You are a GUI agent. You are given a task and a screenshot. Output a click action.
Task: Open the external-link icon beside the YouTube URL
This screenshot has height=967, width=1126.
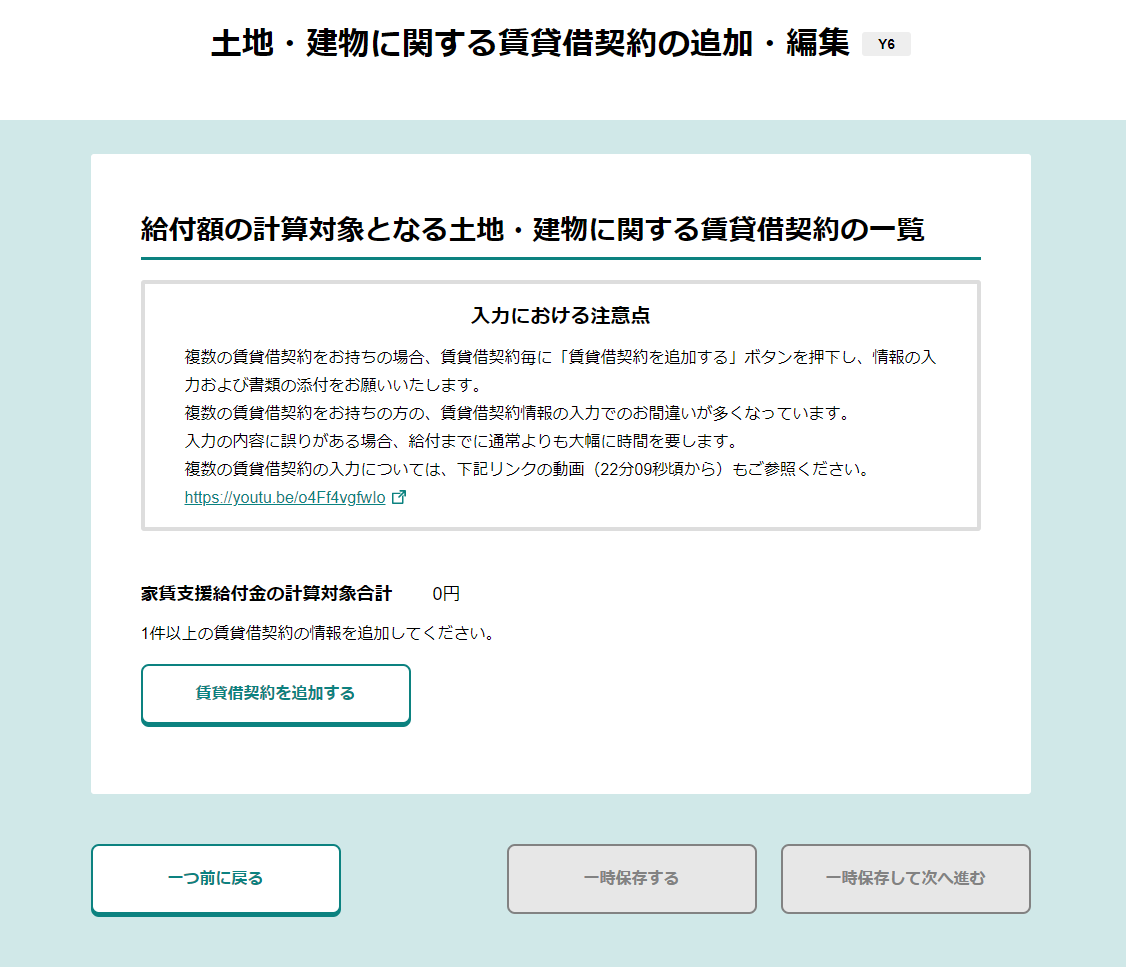point(399,498)
